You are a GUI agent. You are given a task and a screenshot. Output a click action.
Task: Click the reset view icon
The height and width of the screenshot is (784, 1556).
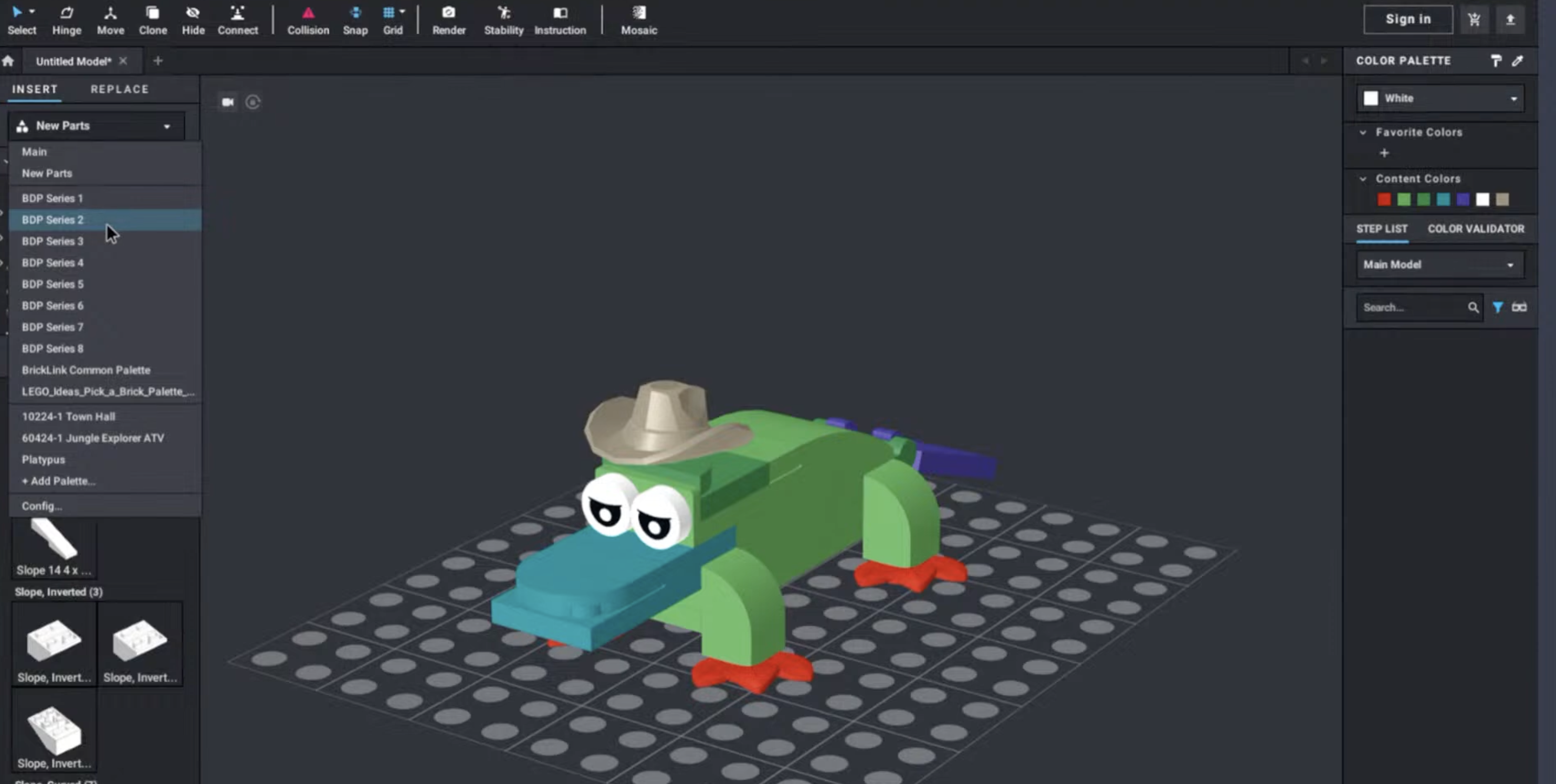pyautogui.click(x=253, y=102)
